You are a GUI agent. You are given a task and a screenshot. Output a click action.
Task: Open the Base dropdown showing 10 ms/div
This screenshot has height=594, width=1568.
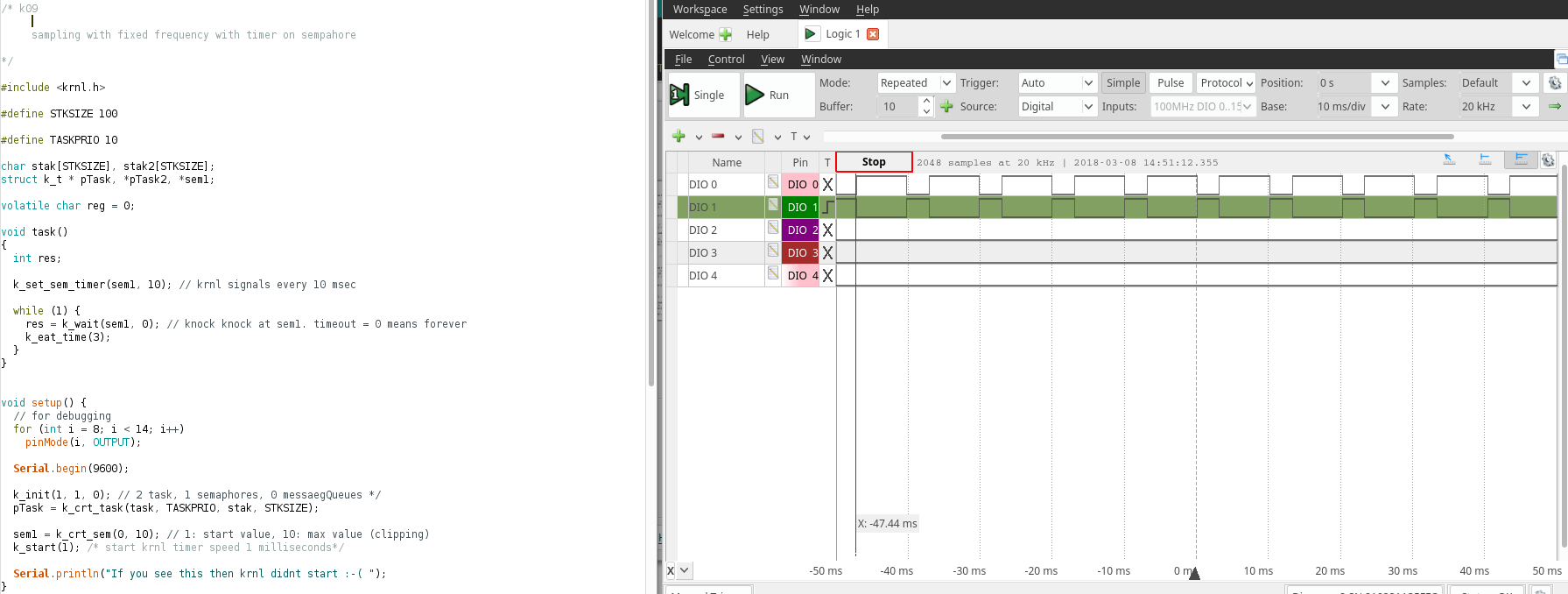tap(1353, 106)
